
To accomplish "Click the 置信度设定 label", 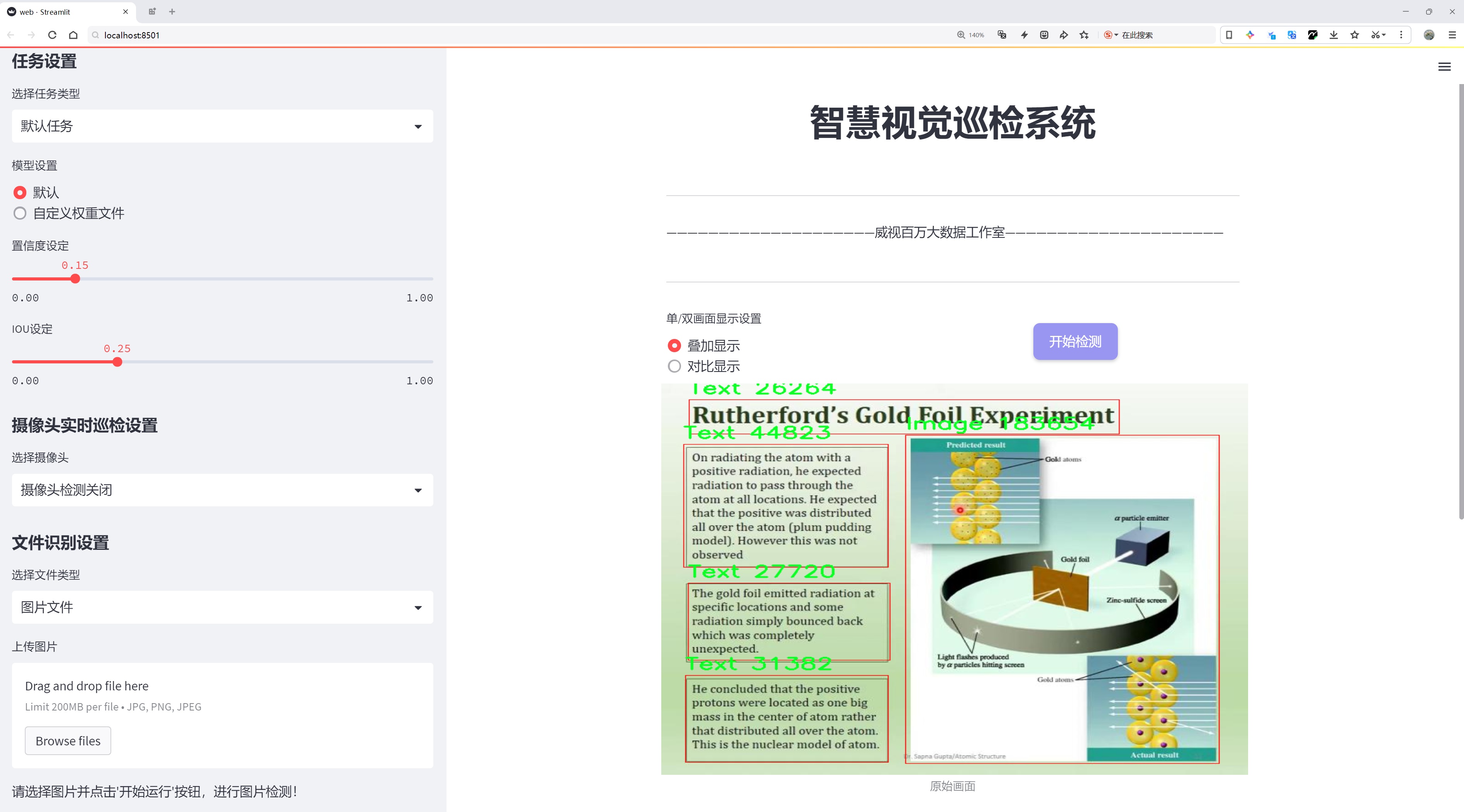I will coord(40,246).
